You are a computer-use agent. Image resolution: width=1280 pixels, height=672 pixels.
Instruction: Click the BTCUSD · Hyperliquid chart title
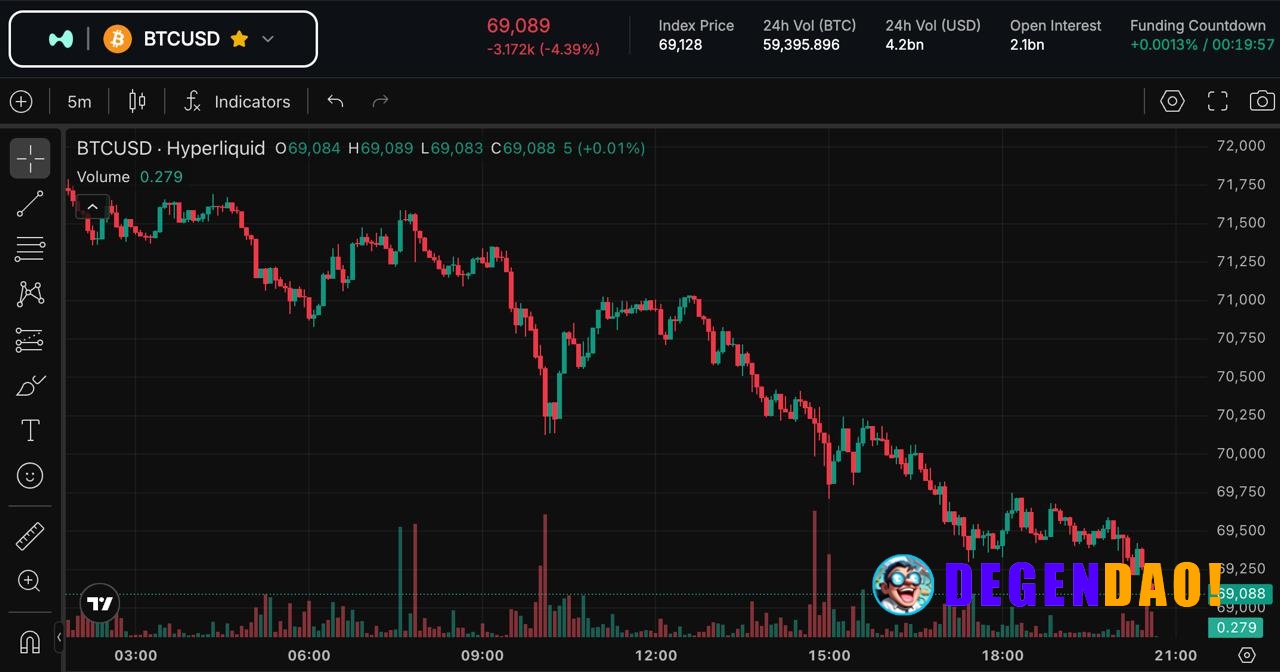(x=171, y=148)
